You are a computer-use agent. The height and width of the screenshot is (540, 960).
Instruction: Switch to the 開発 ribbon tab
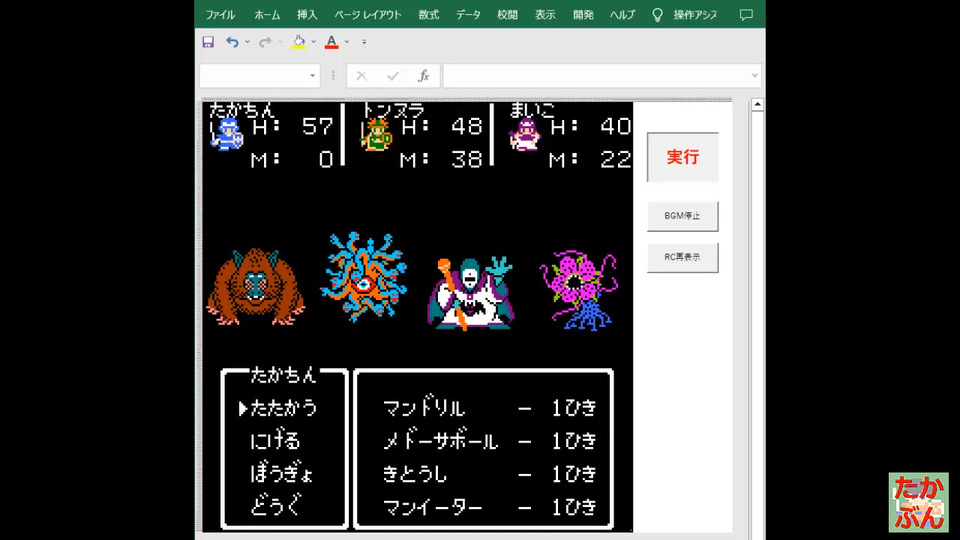point(583,15)
